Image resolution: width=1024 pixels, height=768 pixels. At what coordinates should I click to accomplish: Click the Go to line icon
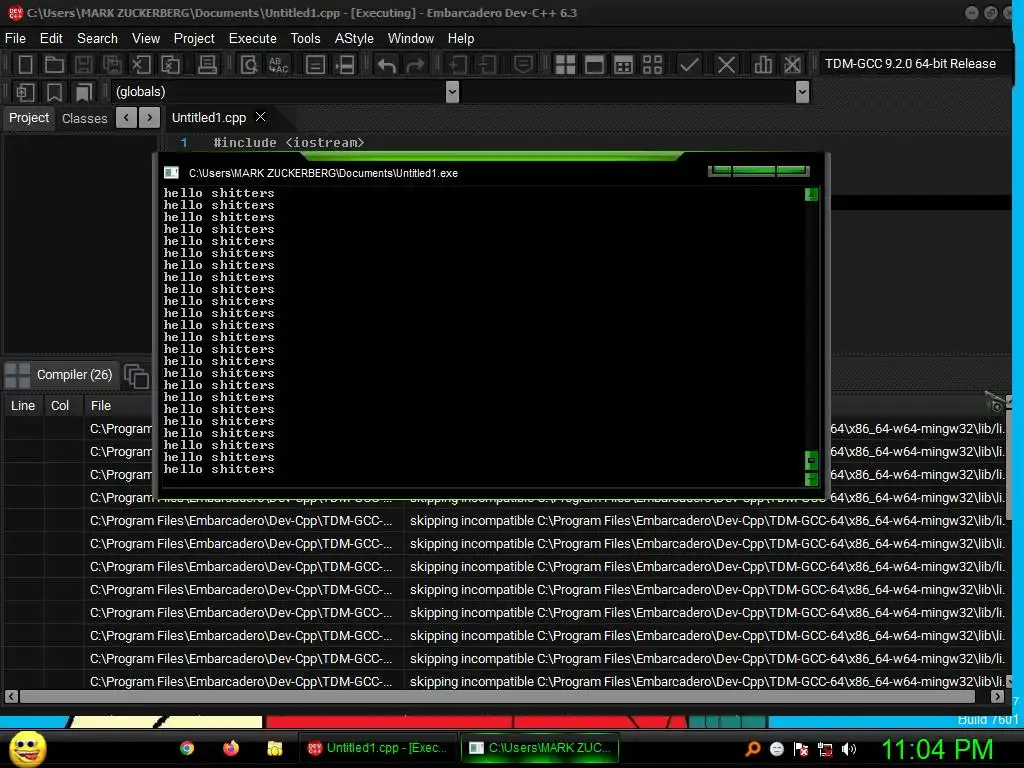(x=315, y=64)
